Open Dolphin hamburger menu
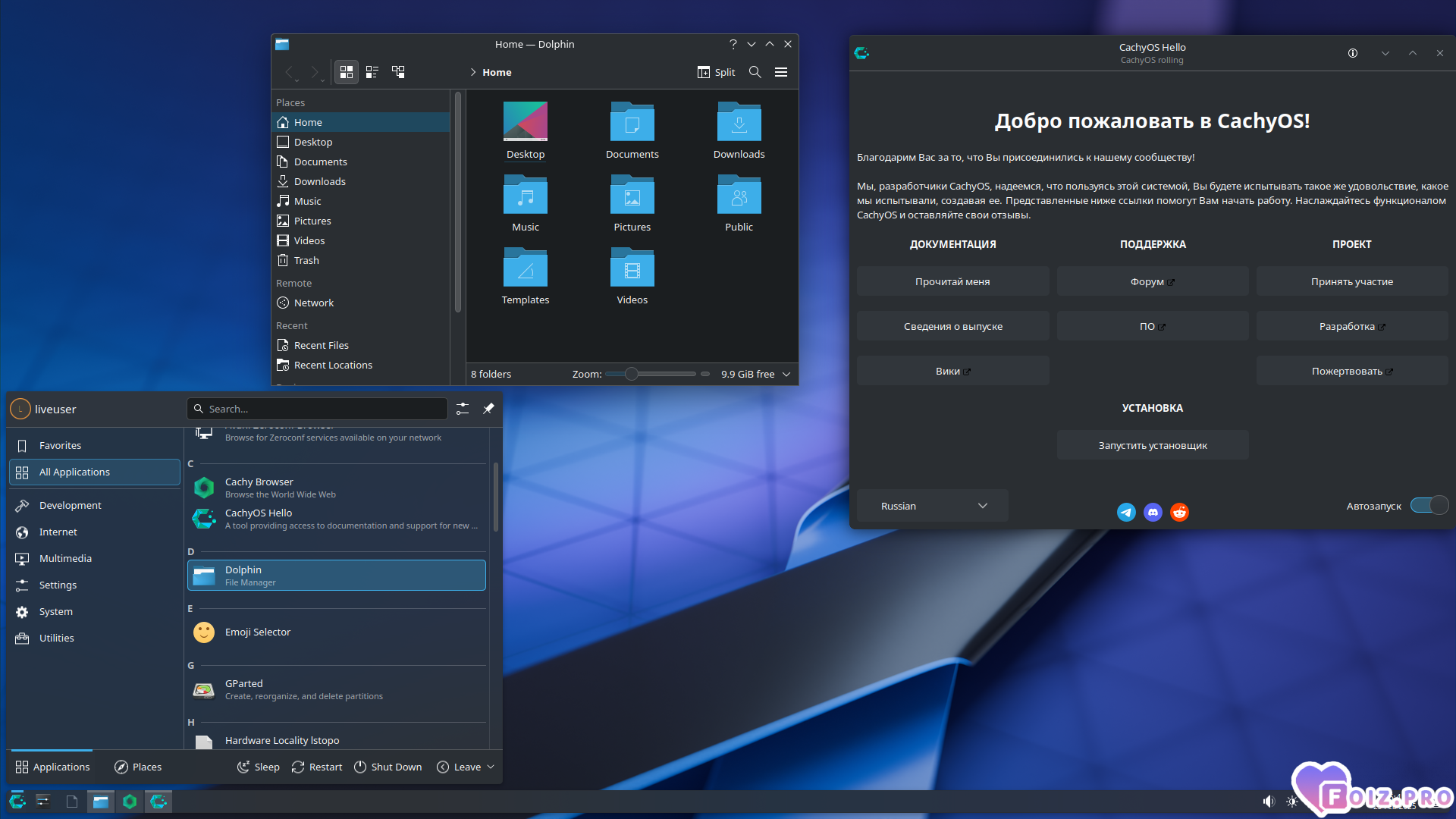1456x819 pixels. click(781, 72)
